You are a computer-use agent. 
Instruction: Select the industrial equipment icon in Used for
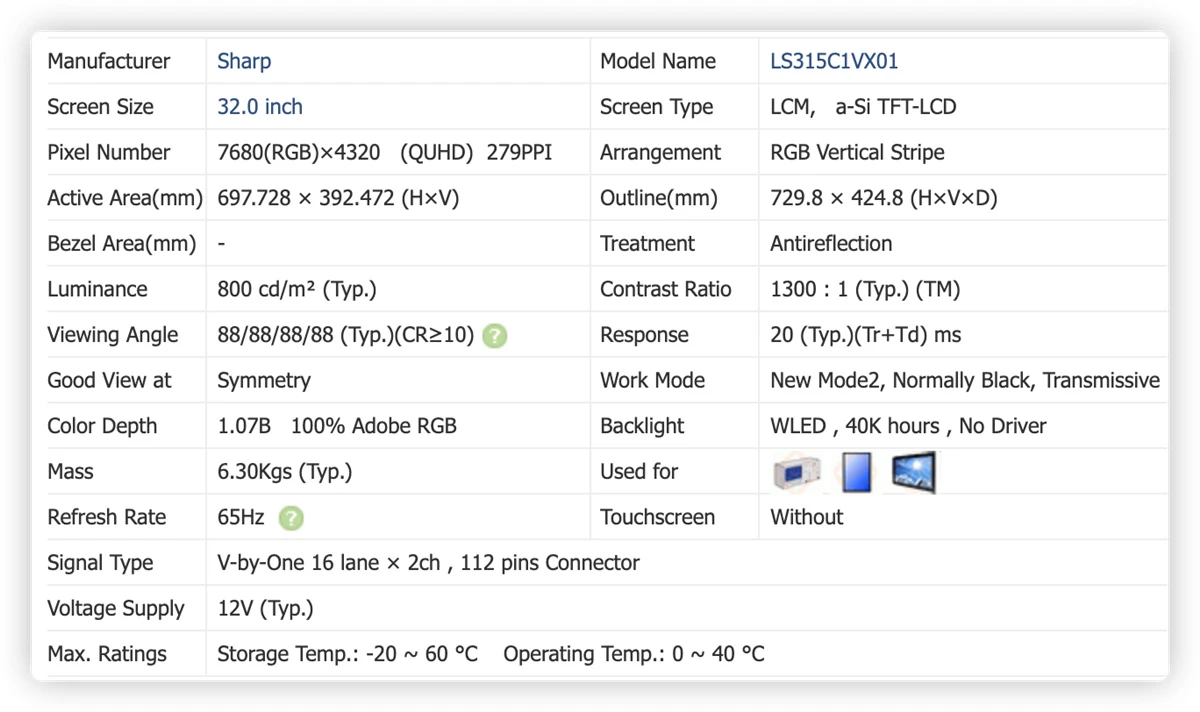point(797,473)
